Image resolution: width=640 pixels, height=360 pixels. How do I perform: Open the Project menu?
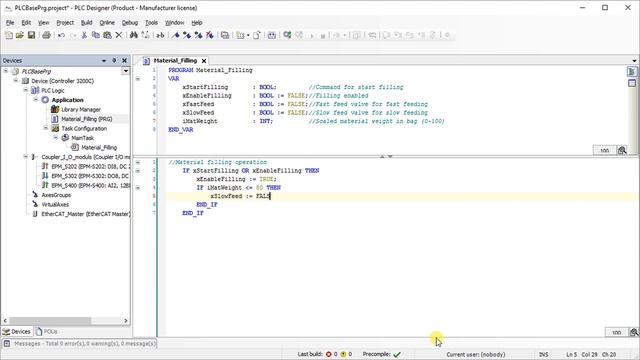(65, 22)
